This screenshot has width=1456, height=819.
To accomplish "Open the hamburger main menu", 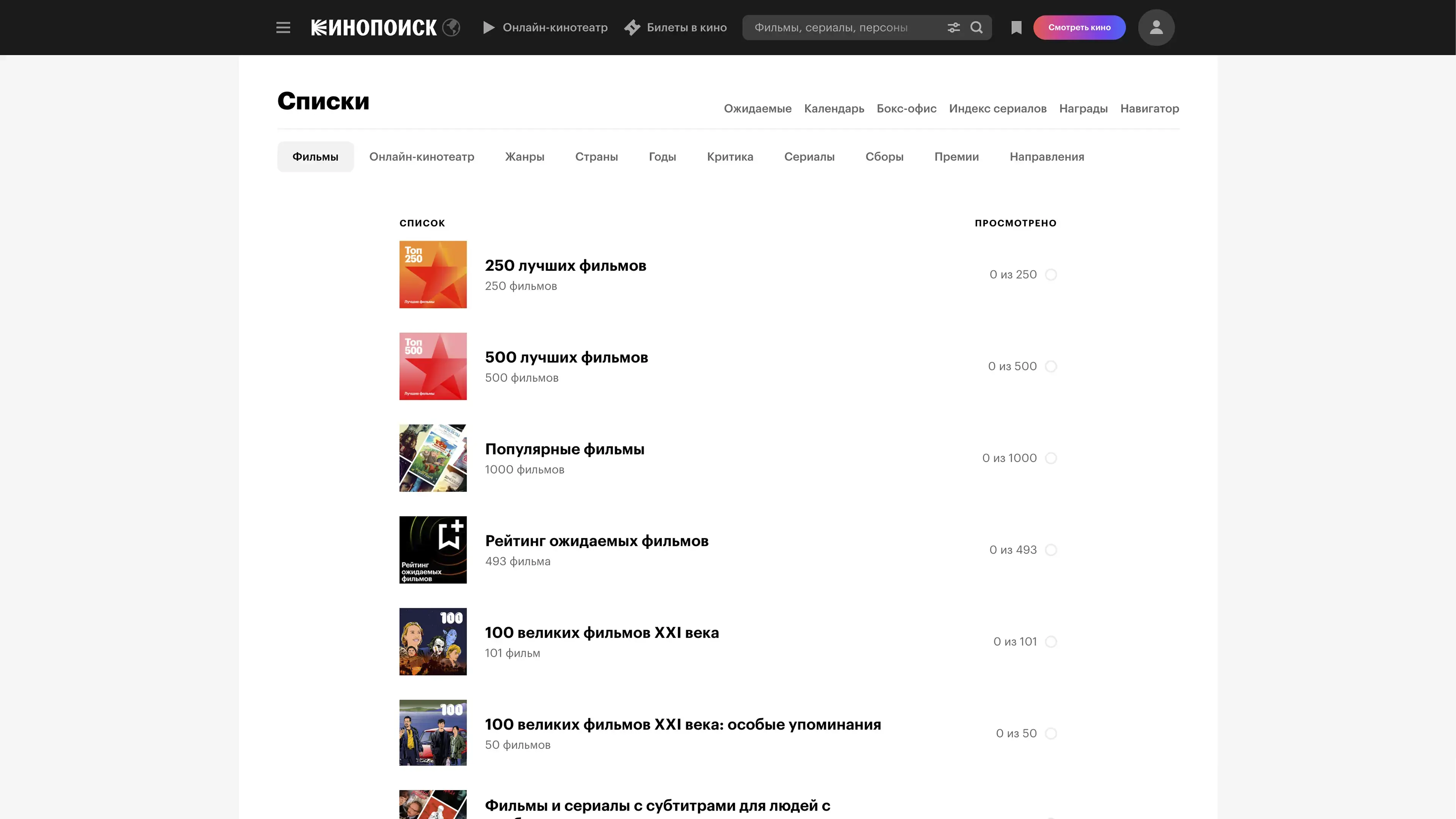I will (x=283, y=28).
